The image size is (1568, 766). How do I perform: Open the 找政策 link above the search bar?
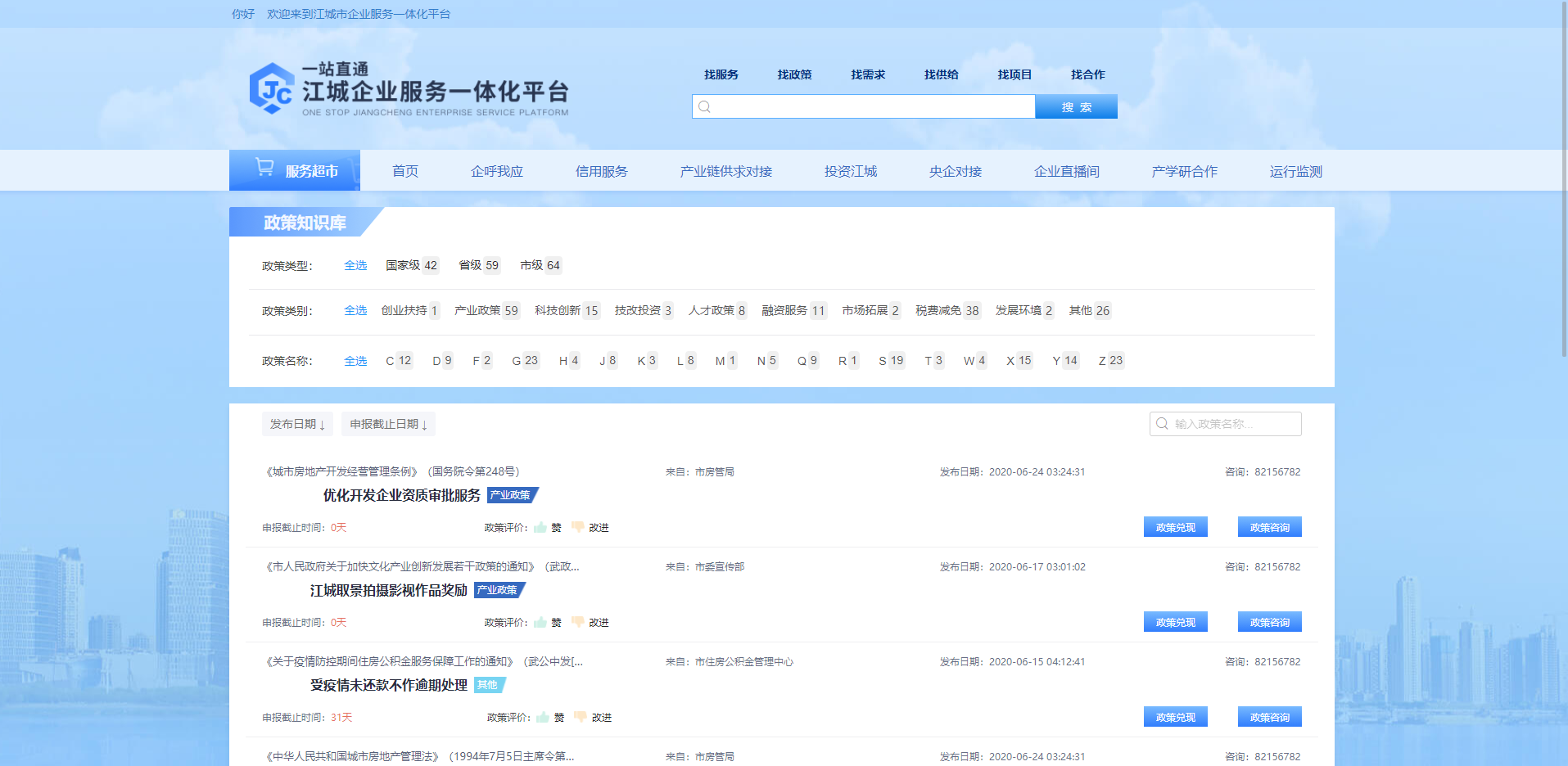coord(793,74)
